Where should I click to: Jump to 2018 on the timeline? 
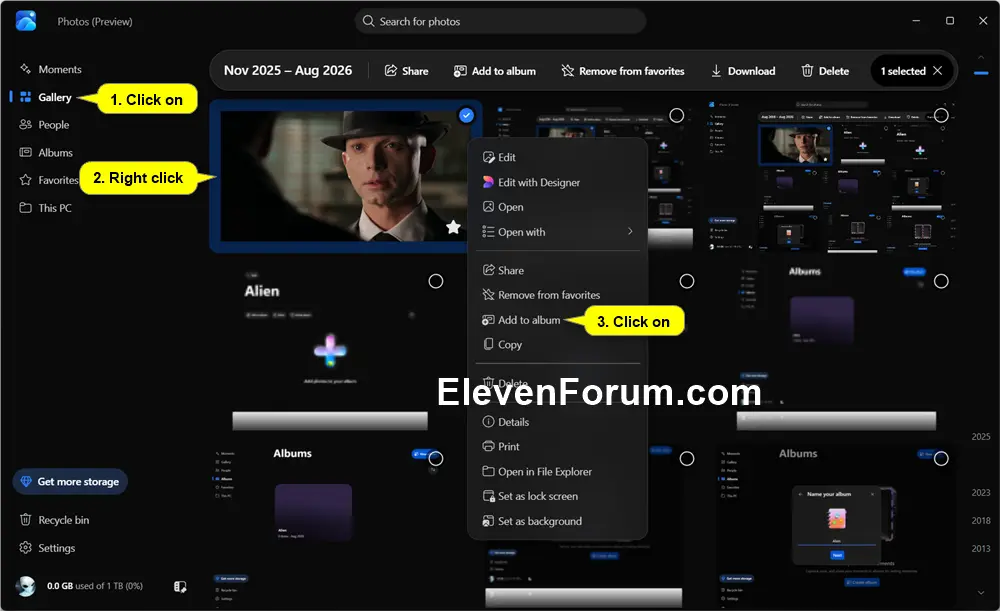point(981,520)
